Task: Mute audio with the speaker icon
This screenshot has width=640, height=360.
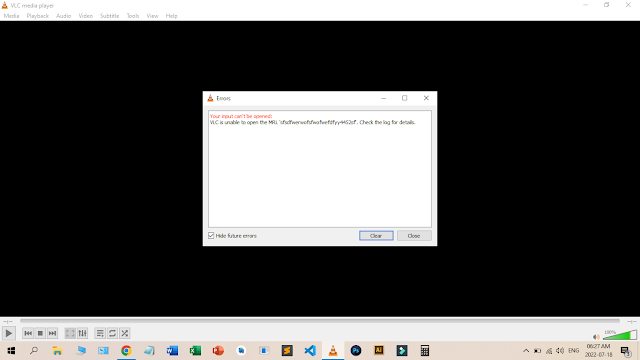Action: tap(596, 337)
